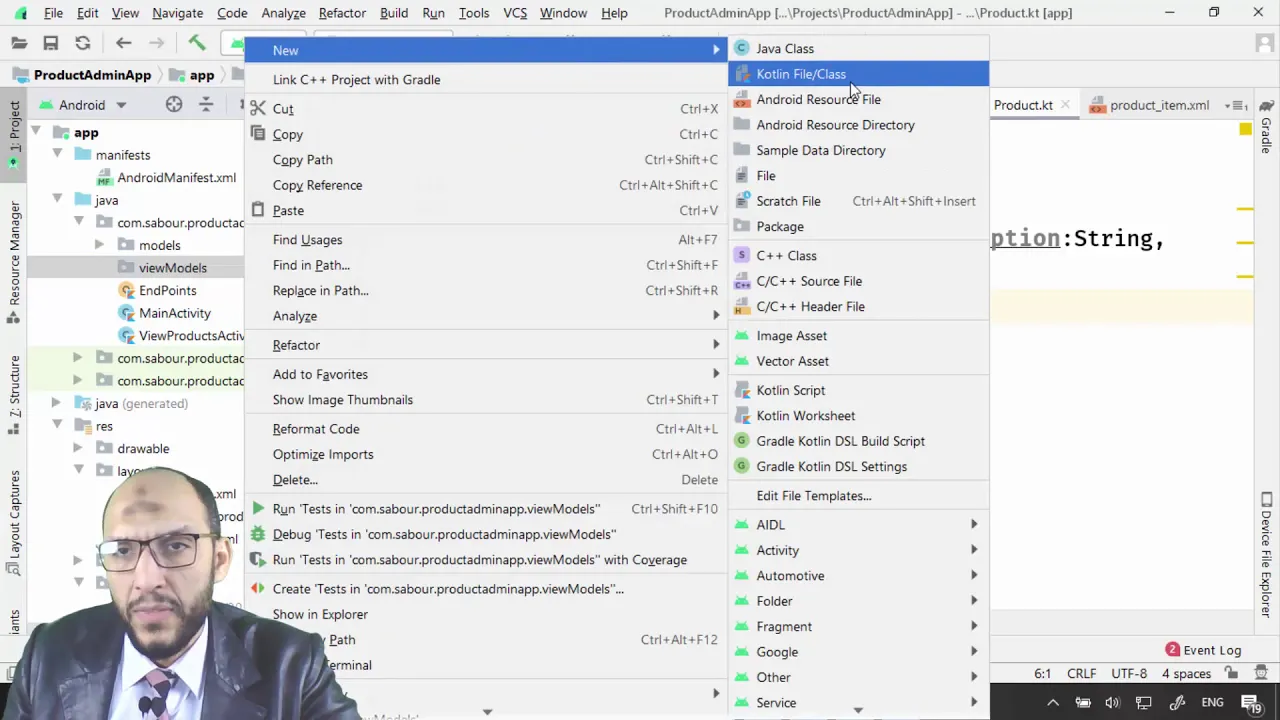Click the Open folder toolbar icon

[x=19, y=43]
